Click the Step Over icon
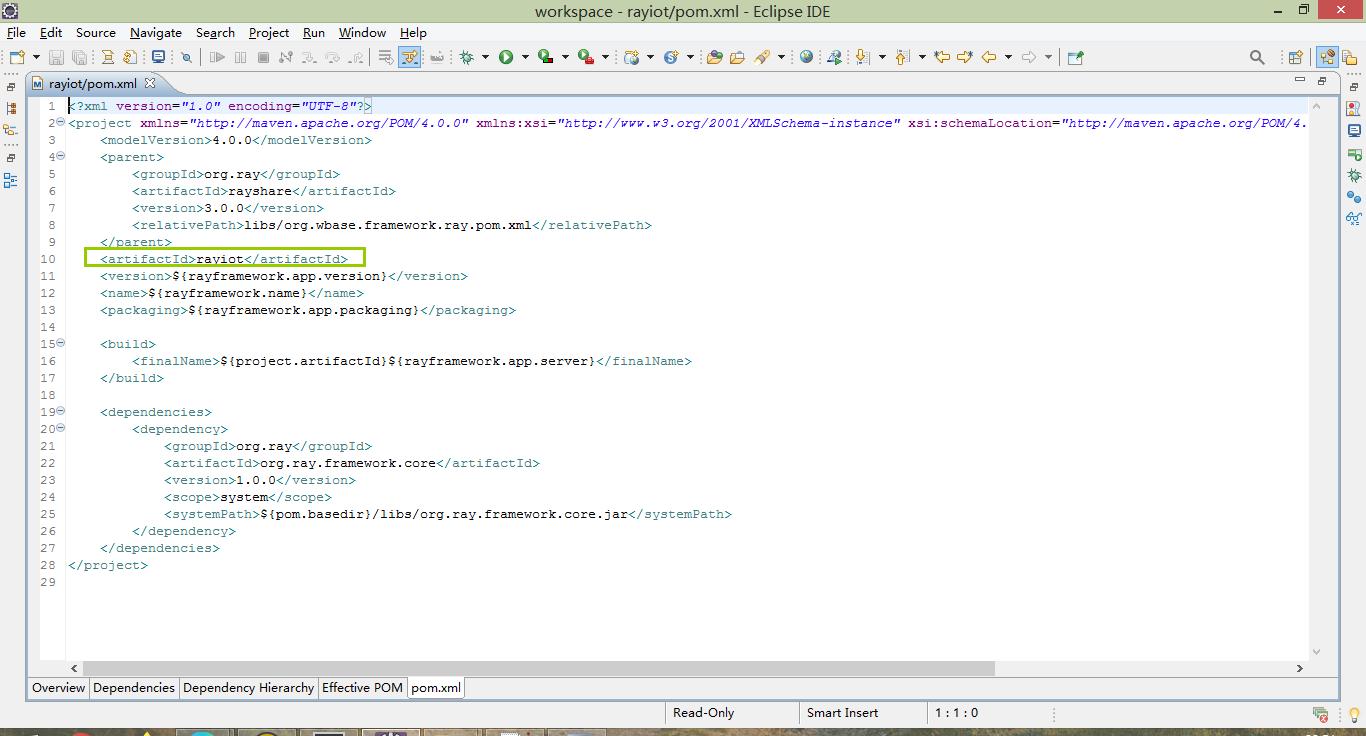The width and height of the screenshot is (1366, 736). tap(332, 57)
